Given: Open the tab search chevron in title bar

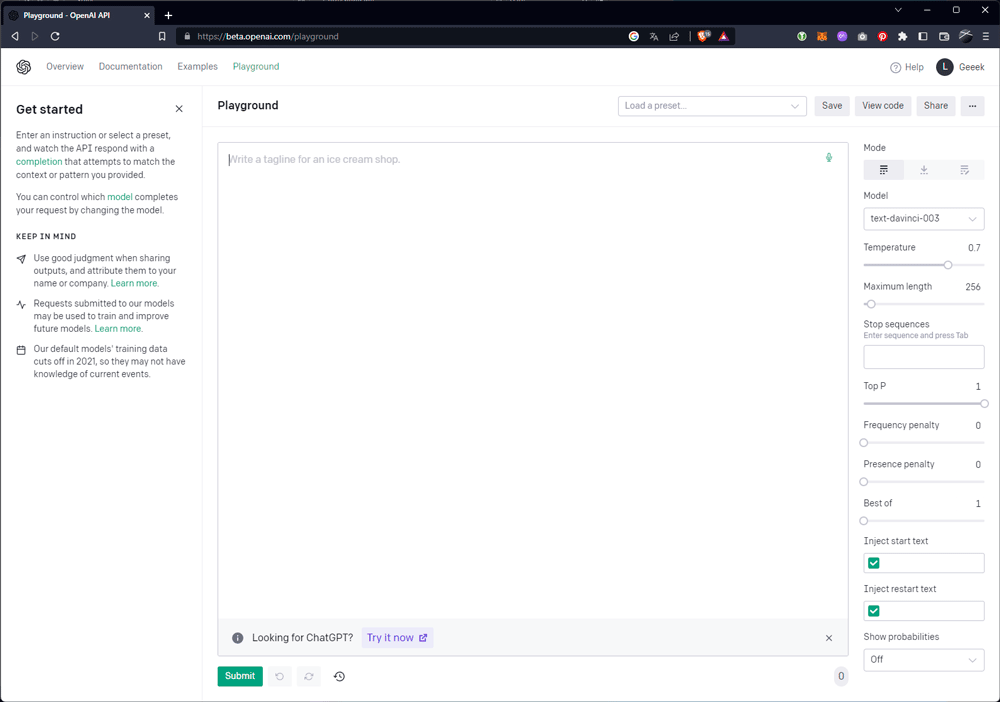Looking at the screenshot, I should click(898, 10).
